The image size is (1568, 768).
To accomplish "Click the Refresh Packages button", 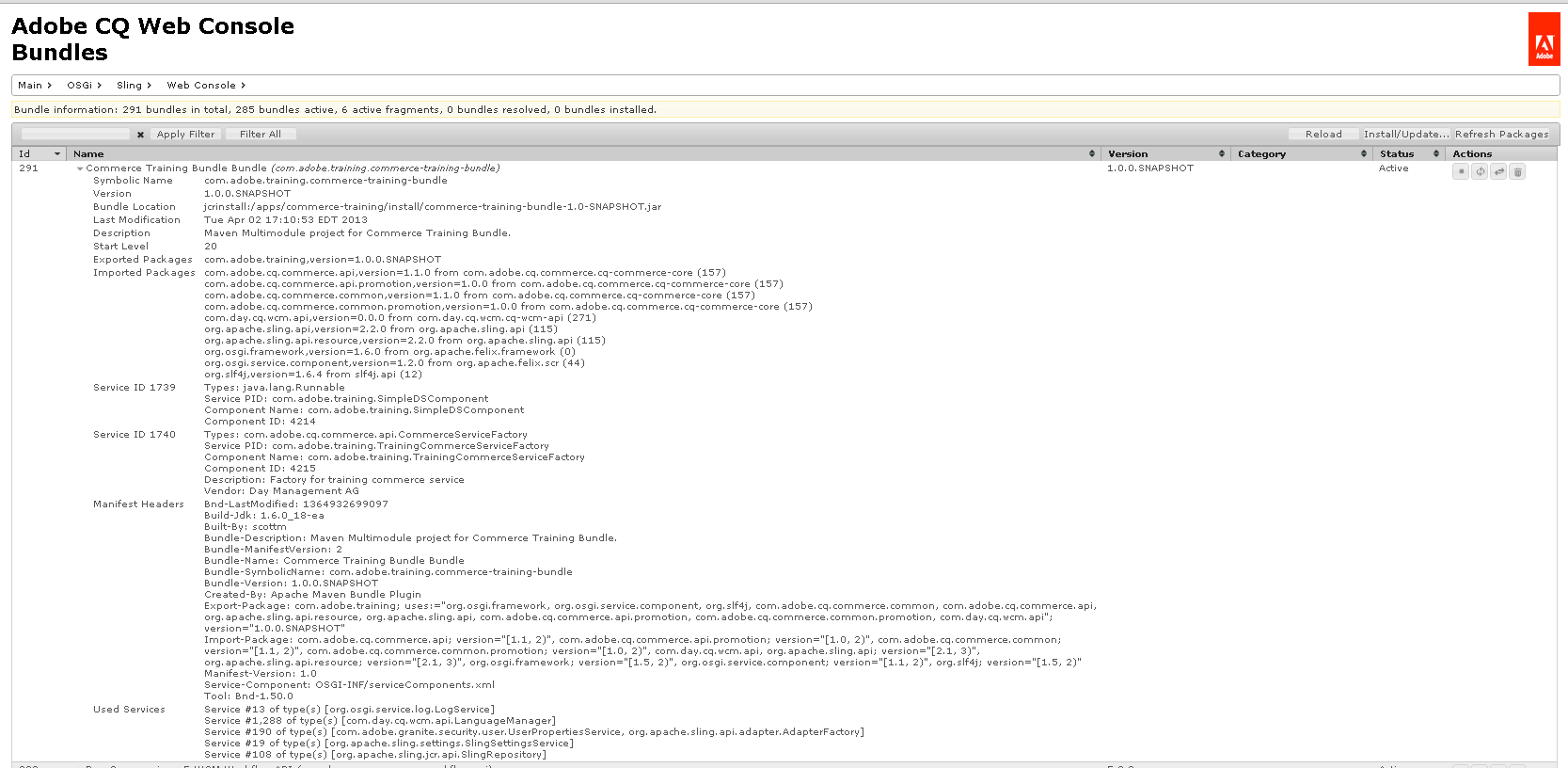I will (1501, 135).
